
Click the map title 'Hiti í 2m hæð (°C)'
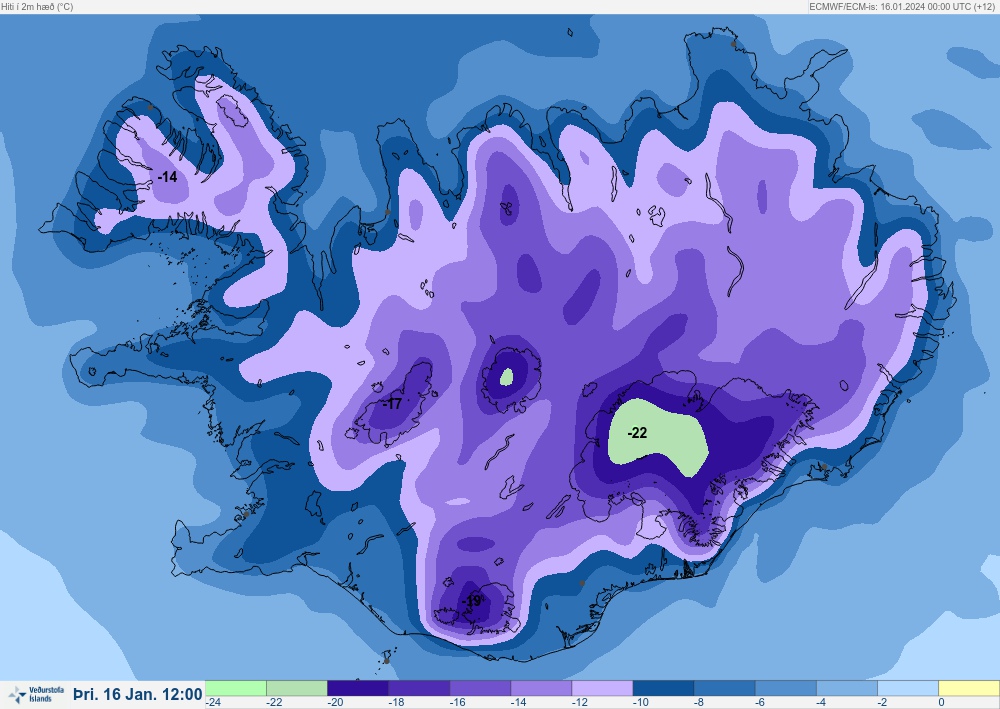pos(37,6)
